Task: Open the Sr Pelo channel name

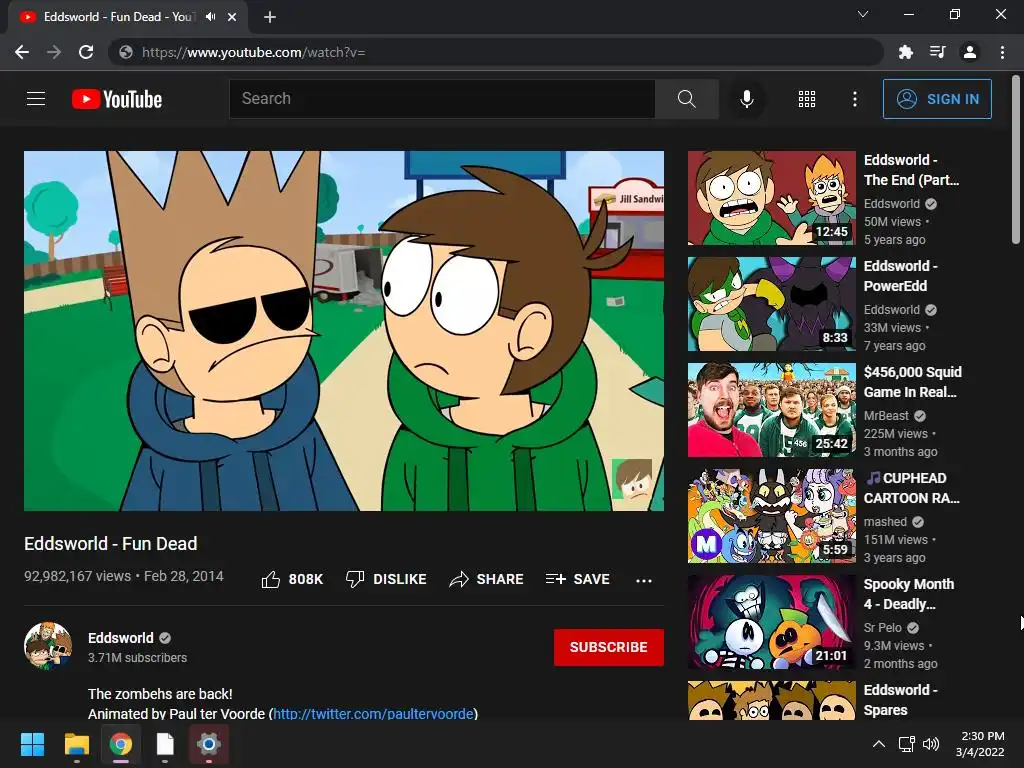Action: tap(882, 628)
